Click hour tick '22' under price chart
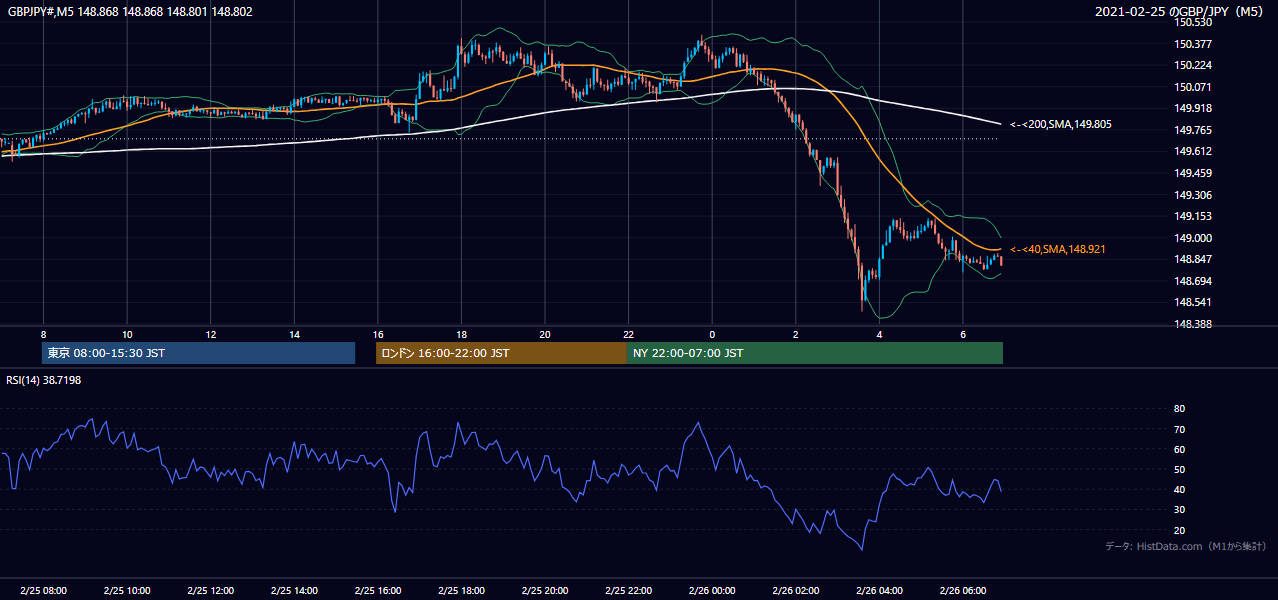This screenshot has height=600, width=1278. point(629,335)
